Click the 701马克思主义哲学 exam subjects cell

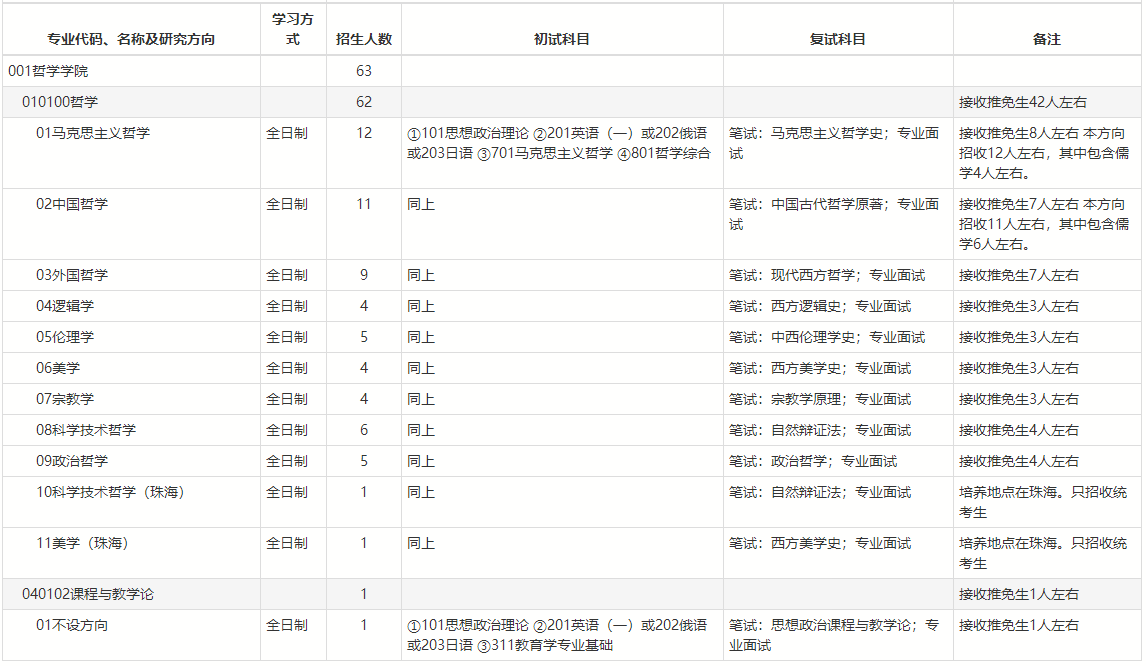point(559,143)
